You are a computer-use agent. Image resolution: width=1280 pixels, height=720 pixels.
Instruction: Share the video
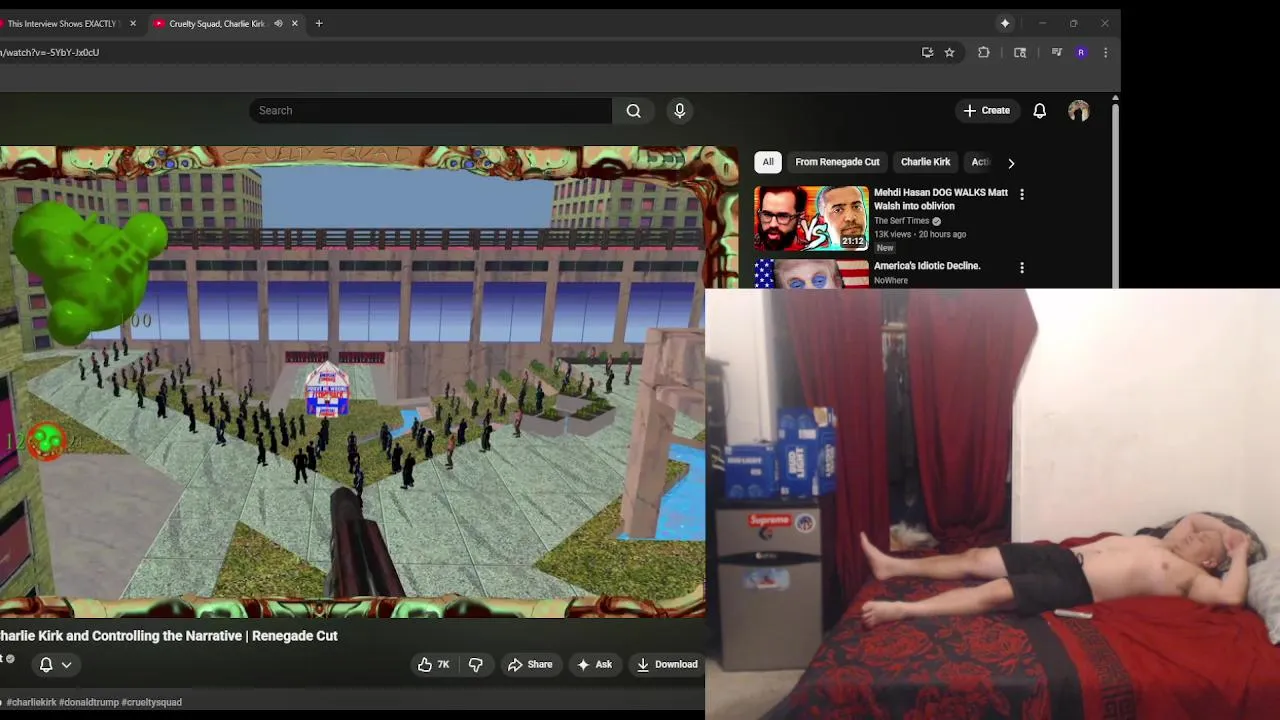[530, 664]
